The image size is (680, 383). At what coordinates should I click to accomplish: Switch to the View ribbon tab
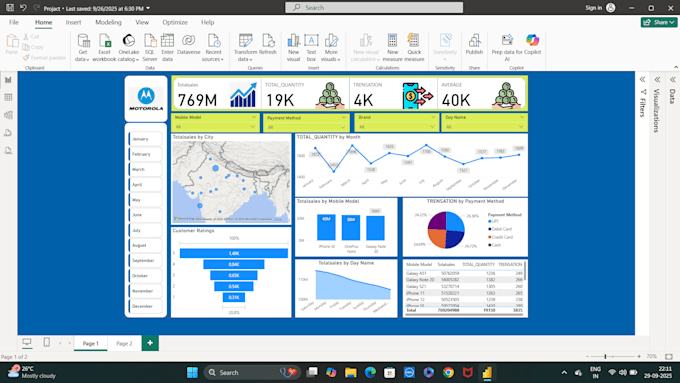point(142,22)
